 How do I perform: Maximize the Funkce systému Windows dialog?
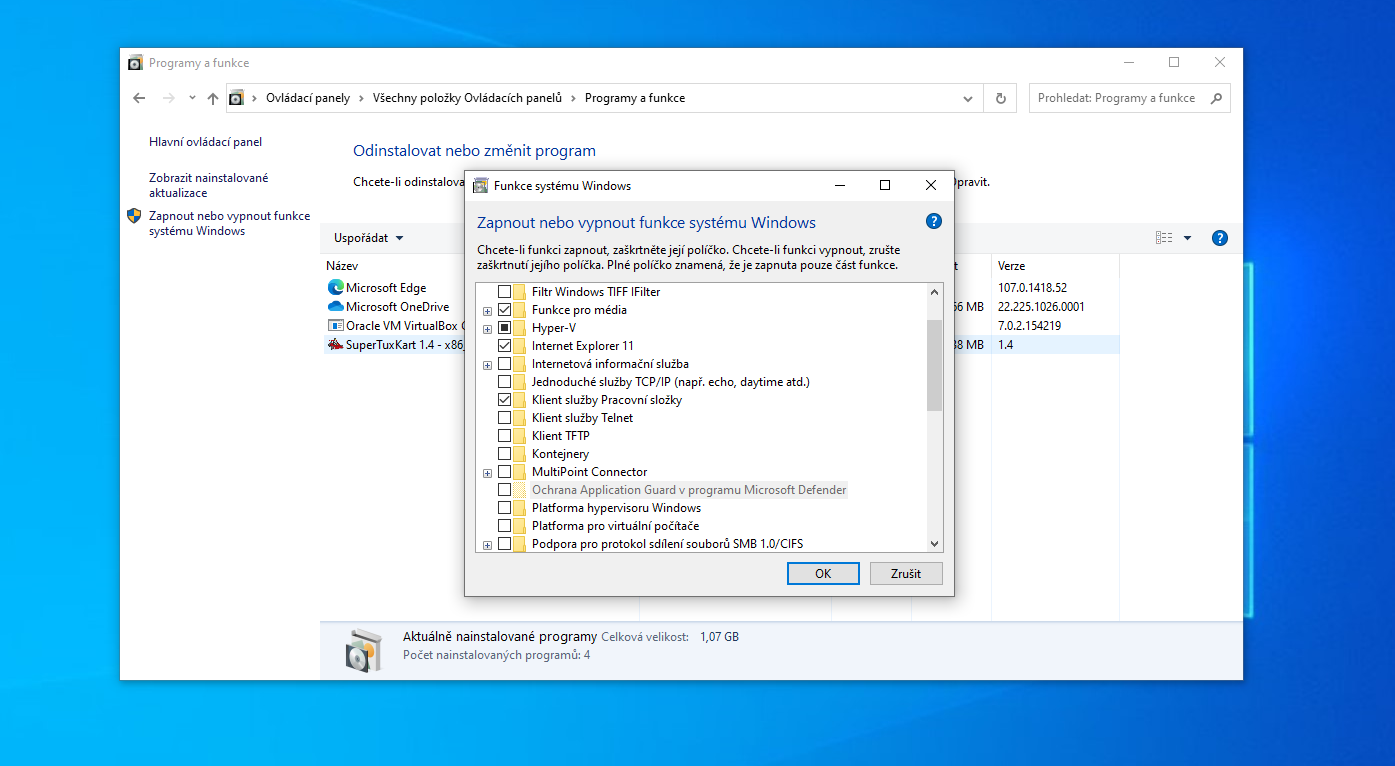(885, 185)
